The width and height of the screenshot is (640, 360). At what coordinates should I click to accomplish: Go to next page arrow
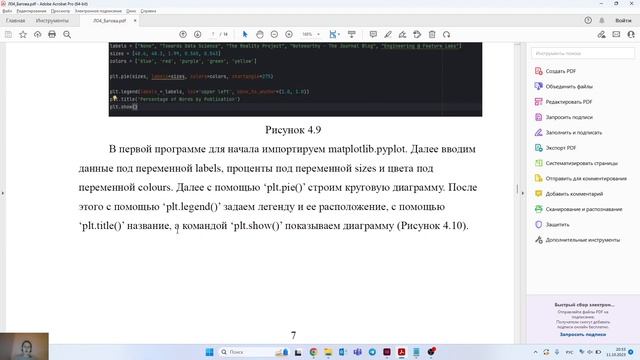[x=198, y=35]
